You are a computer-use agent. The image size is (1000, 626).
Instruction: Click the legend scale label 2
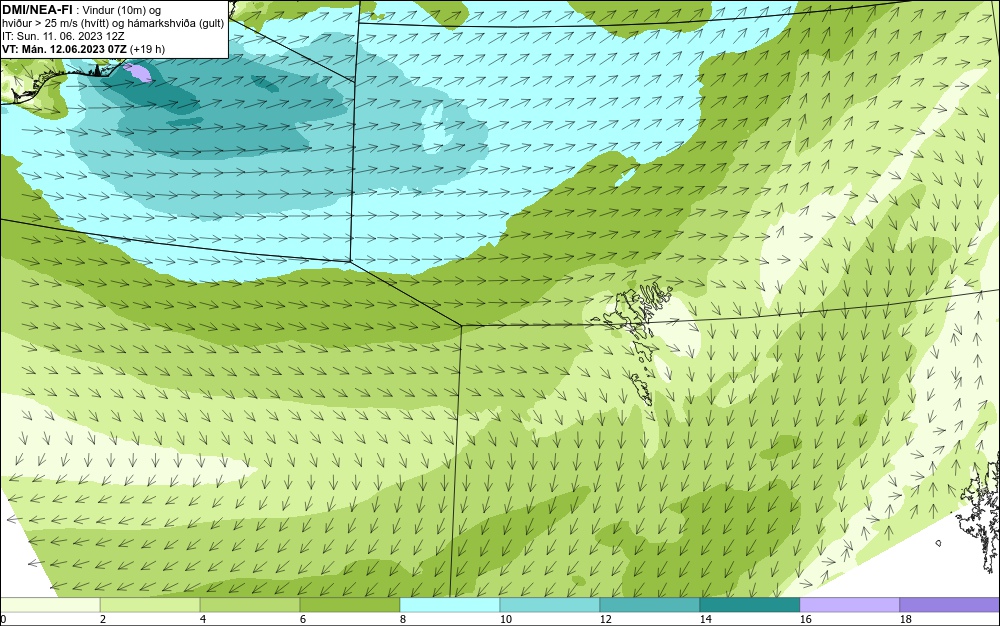point(103,619)
